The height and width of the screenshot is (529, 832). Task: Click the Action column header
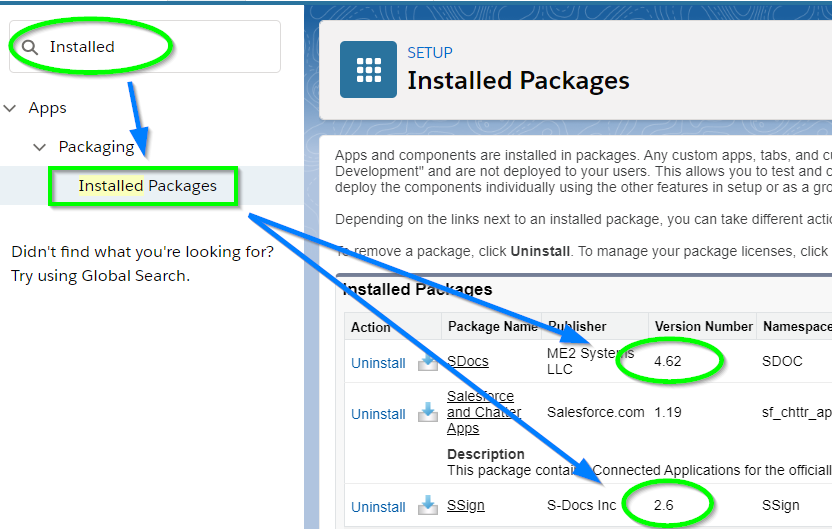point(370,327)
